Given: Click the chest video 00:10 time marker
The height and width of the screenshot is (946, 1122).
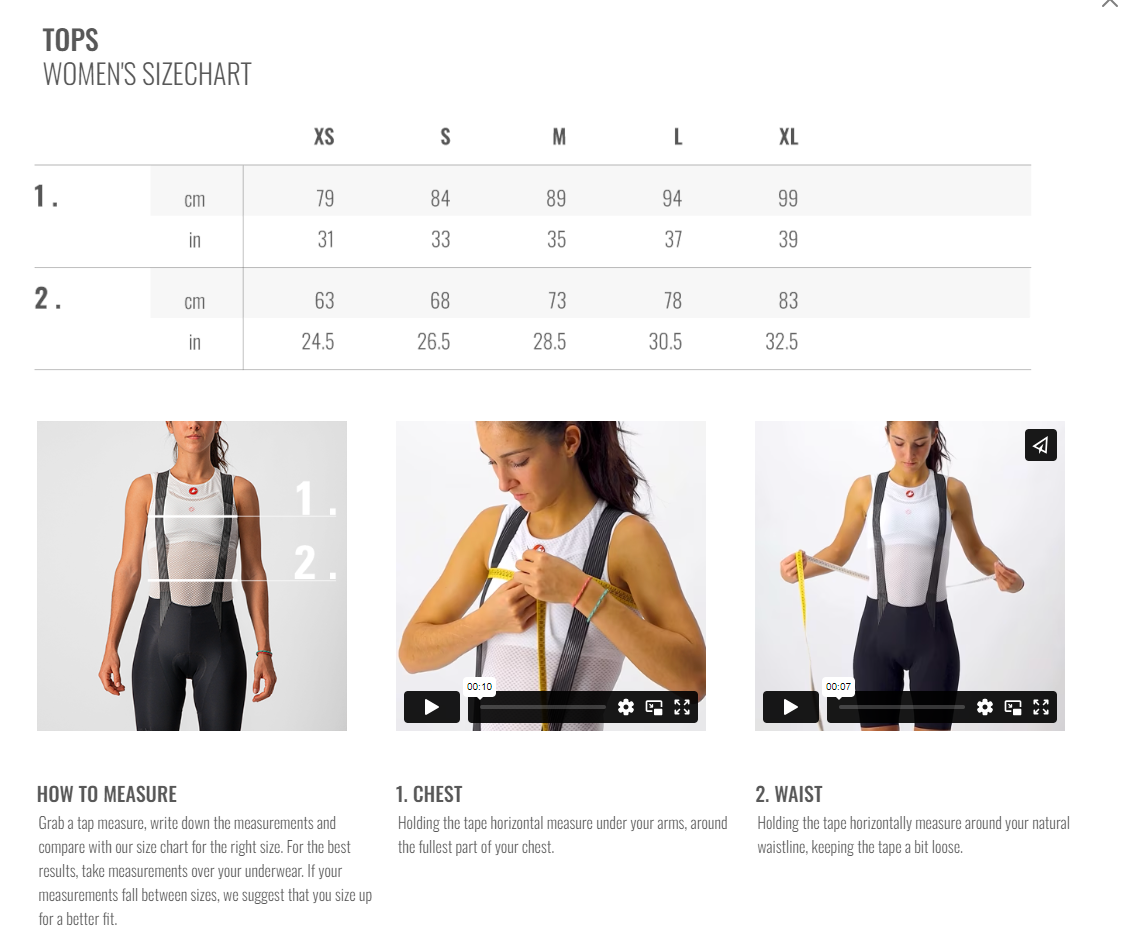Looking at the screenshot, I should [479, 686].
